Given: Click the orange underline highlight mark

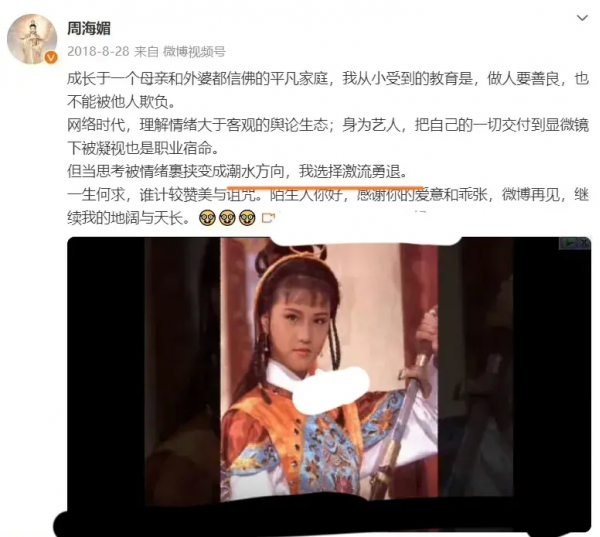Looking at the screenshot, I should [325, 187].
